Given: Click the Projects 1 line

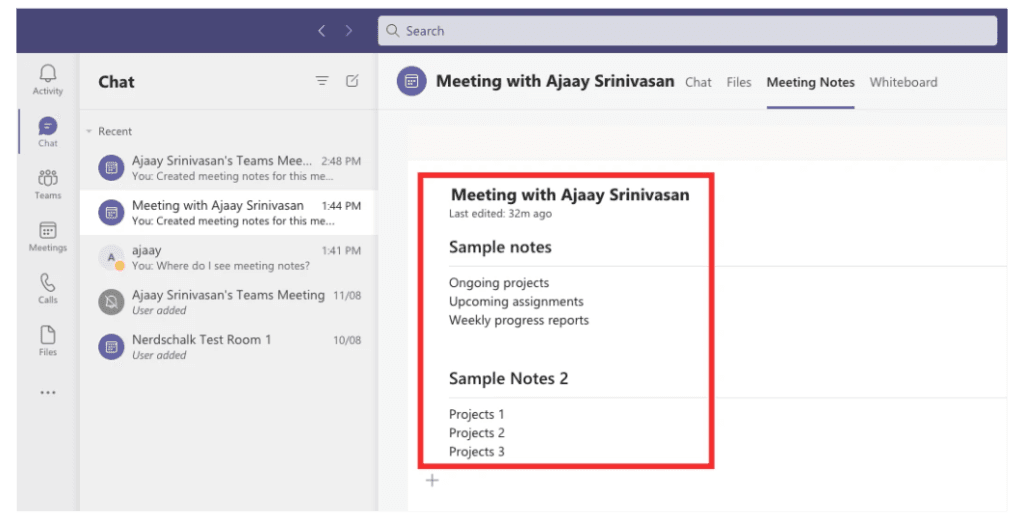Looking at the screenshot, I should click(476, 414).
